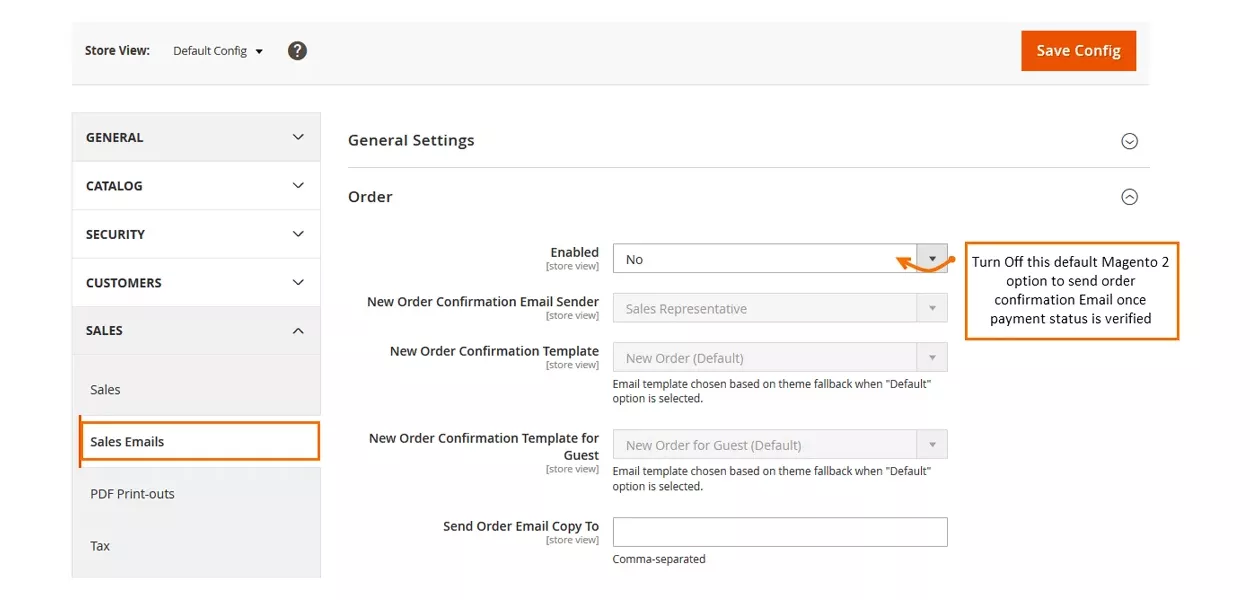Screen dimensions: 1250x600
Task: Expand the CATALOG sidebar section
Action: (196, 186)
